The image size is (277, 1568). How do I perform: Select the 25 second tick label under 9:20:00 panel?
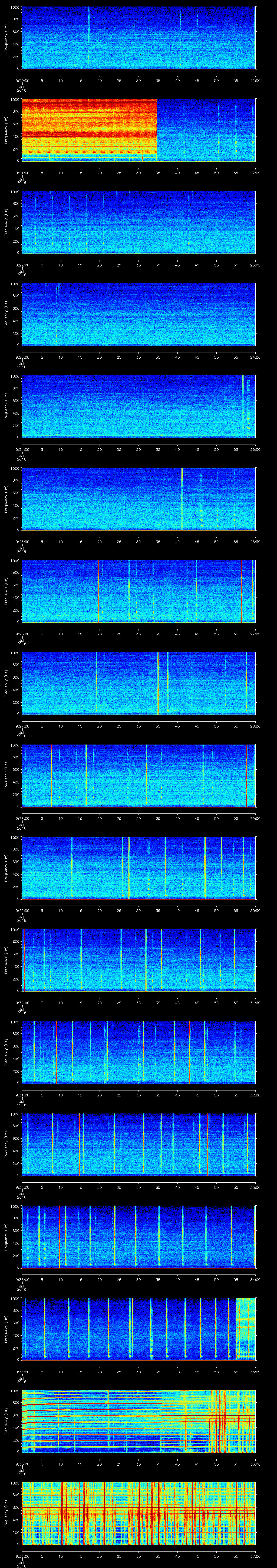[119, 80]
